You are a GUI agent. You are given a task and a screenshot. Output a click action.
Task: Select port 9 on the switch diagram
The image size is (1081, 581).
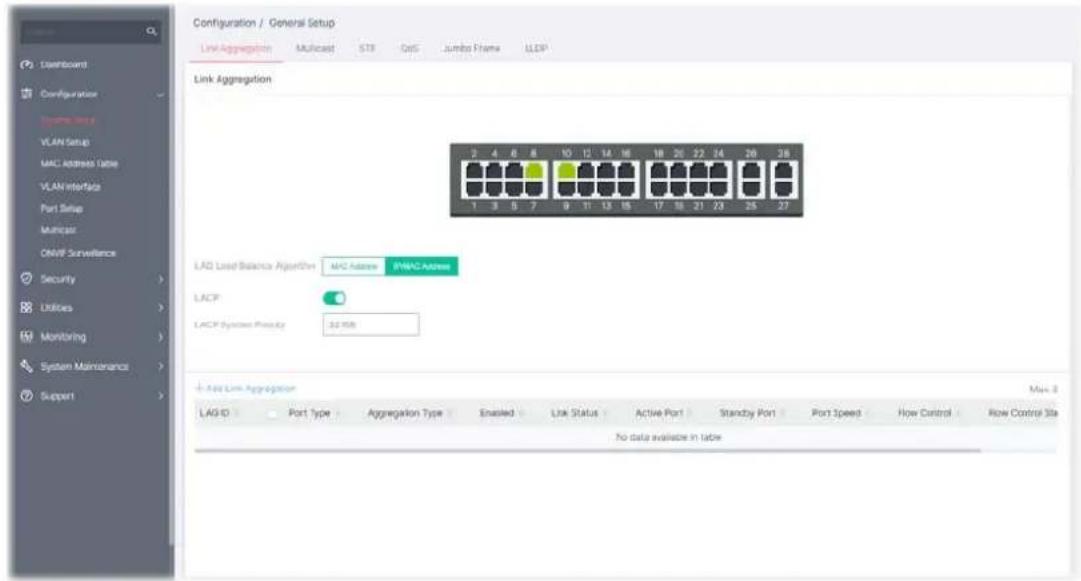(566, 187)
